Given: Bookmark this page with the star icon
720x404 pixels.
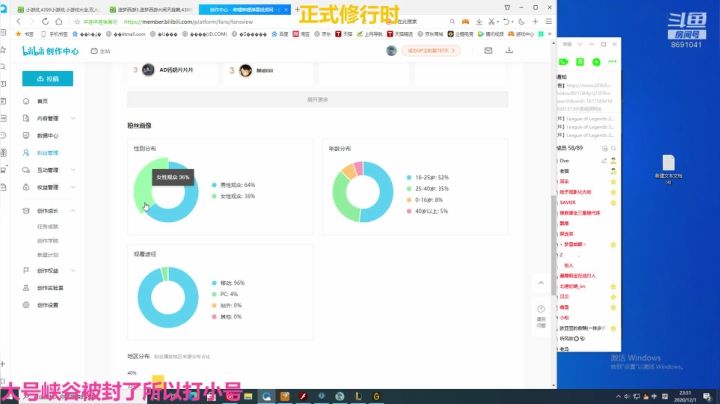Looking at the screenshot, I should 77,22.
